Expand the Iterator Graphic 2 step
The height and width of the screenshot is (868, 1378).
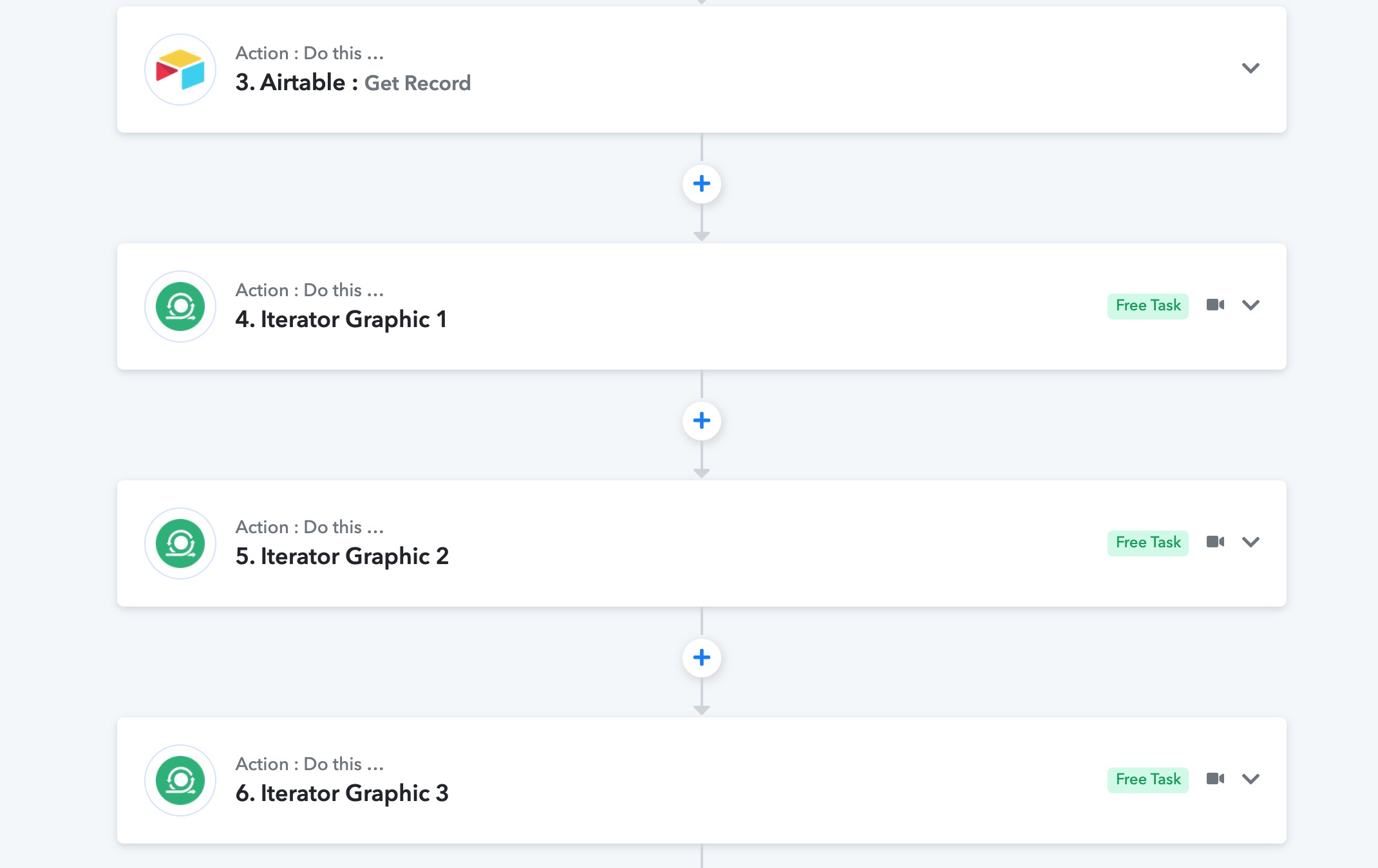(x=1251, y=542)
